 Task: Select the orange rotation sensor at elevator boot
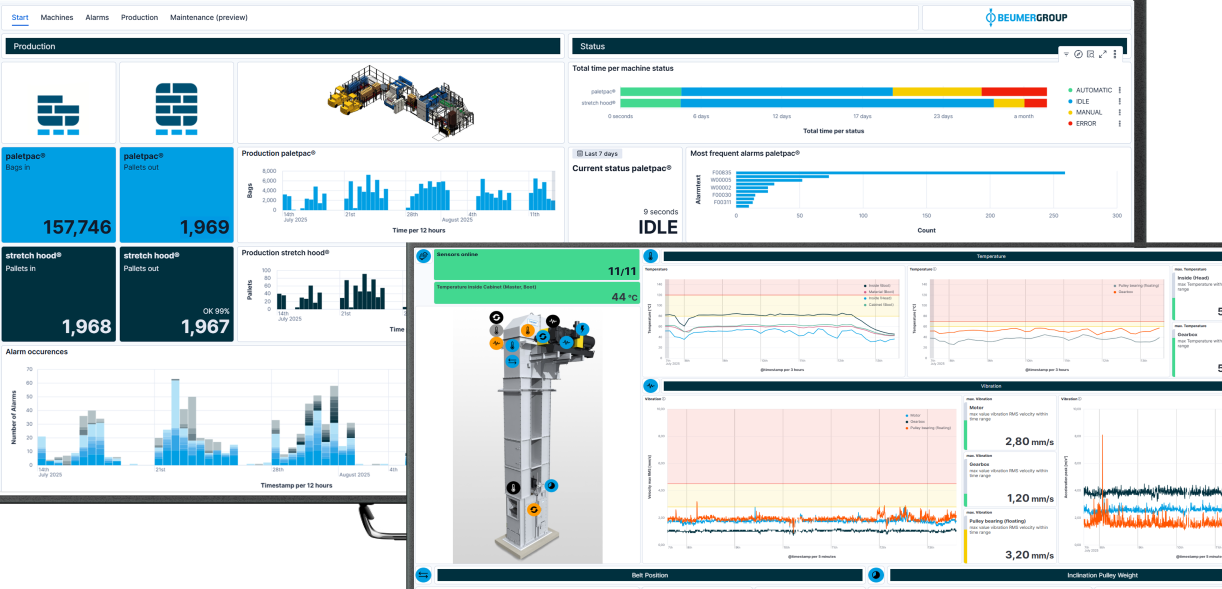point(534,510)
